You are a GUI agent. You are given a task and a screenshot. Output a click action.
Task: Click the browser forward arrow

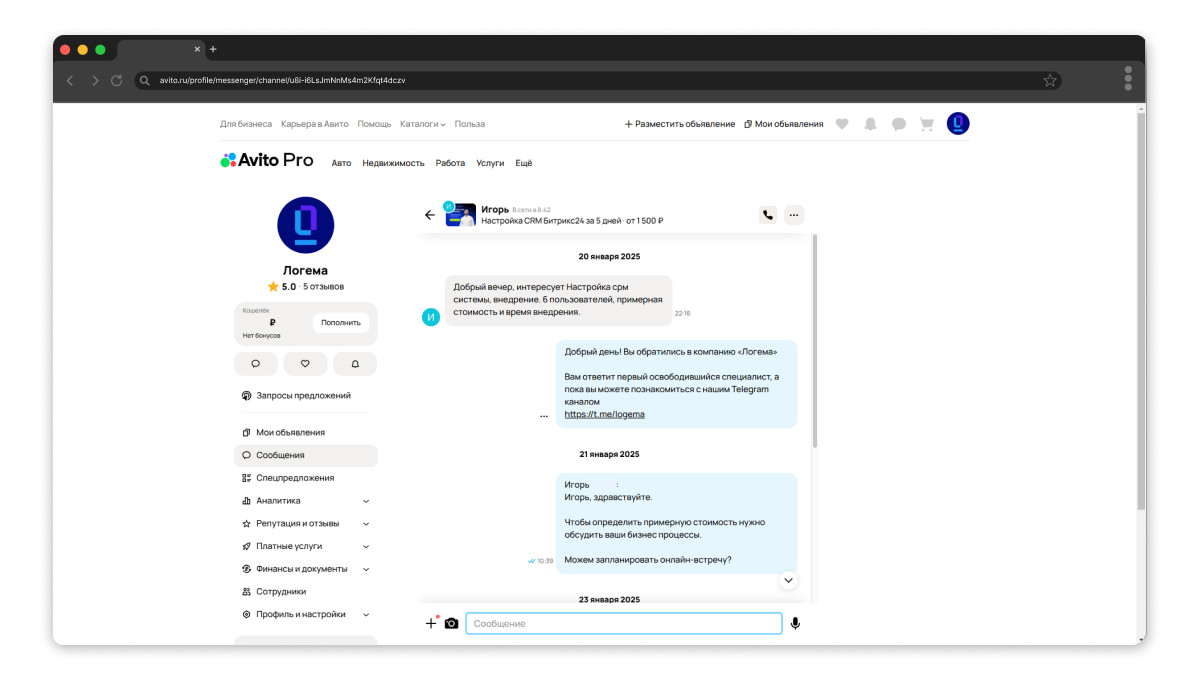(x=95, y=80)
